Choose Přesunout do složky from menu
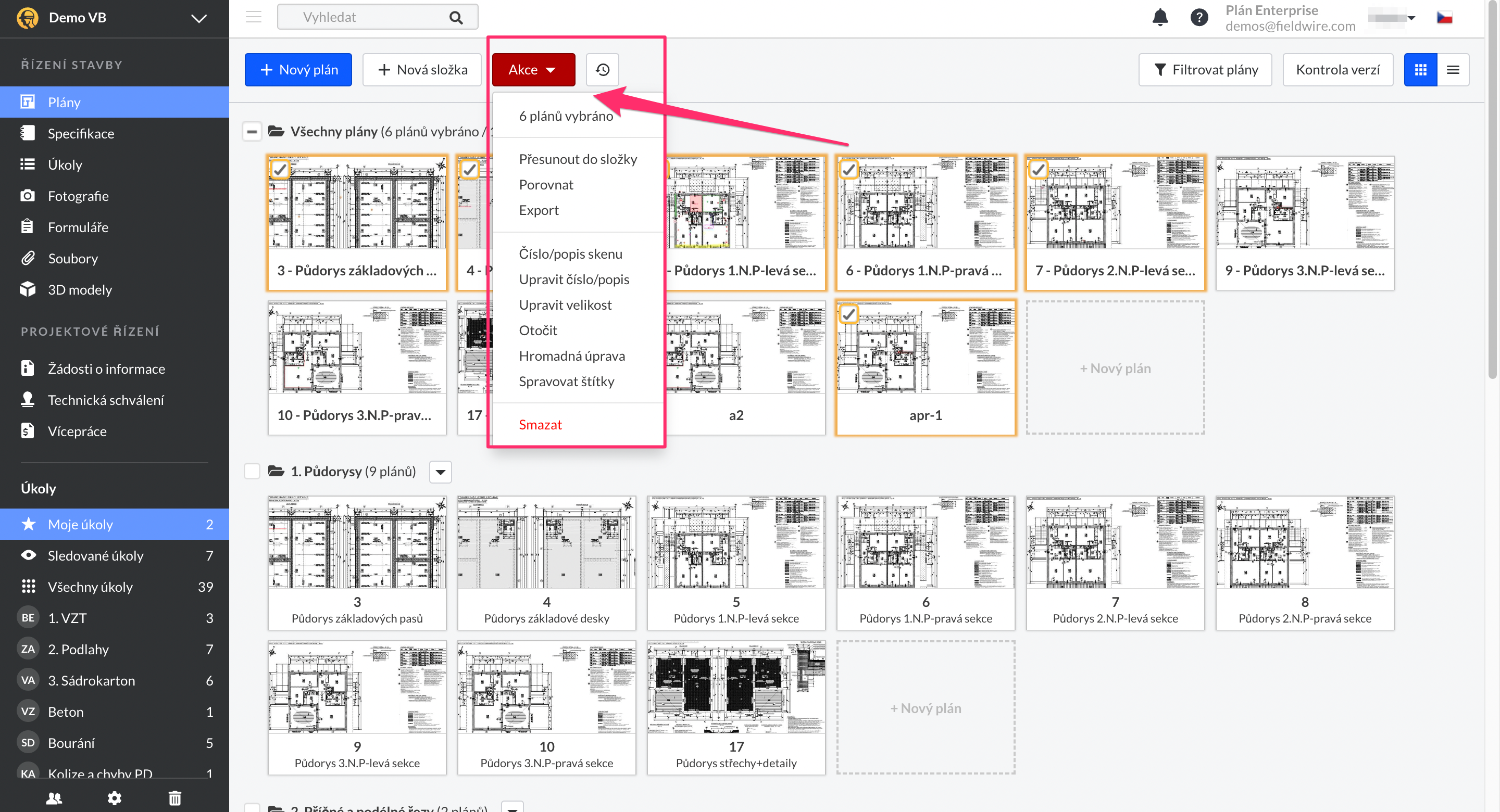 pos(577,159)
